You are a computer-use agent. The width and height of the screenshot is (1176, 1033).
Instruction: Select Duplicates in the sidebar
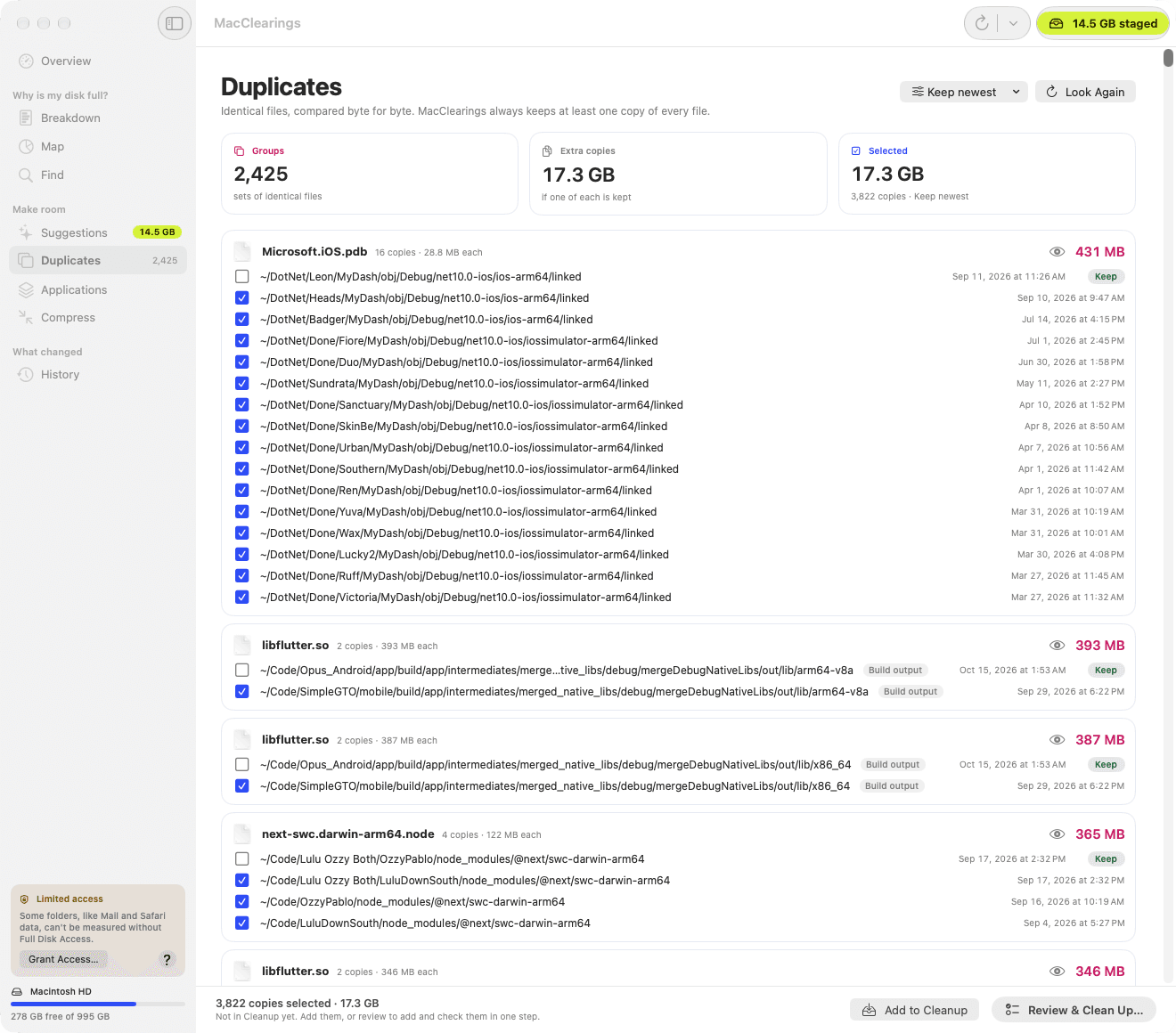[x=98, y=261]
